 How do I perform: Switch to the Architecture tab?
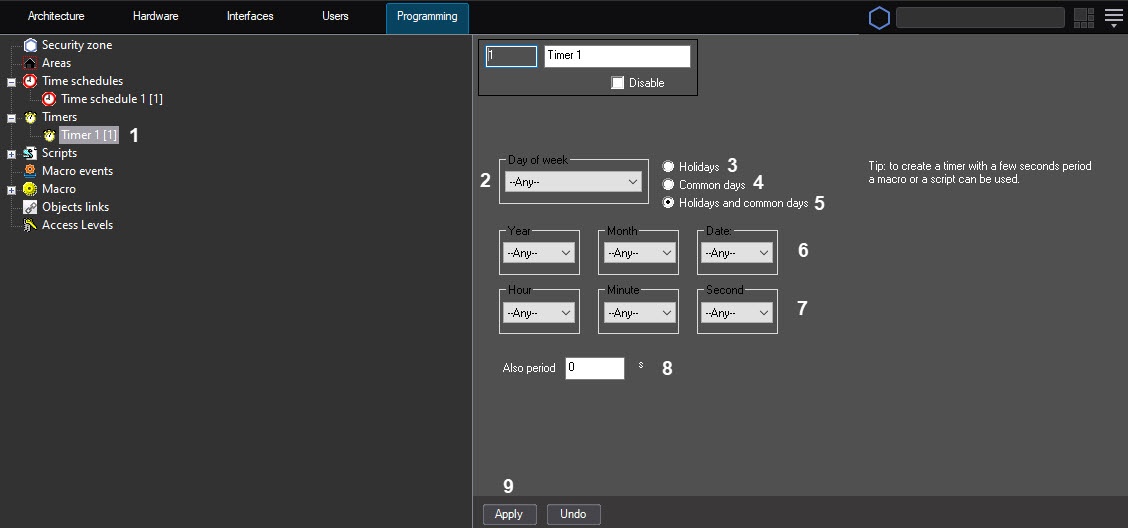[x=56, y=17]
